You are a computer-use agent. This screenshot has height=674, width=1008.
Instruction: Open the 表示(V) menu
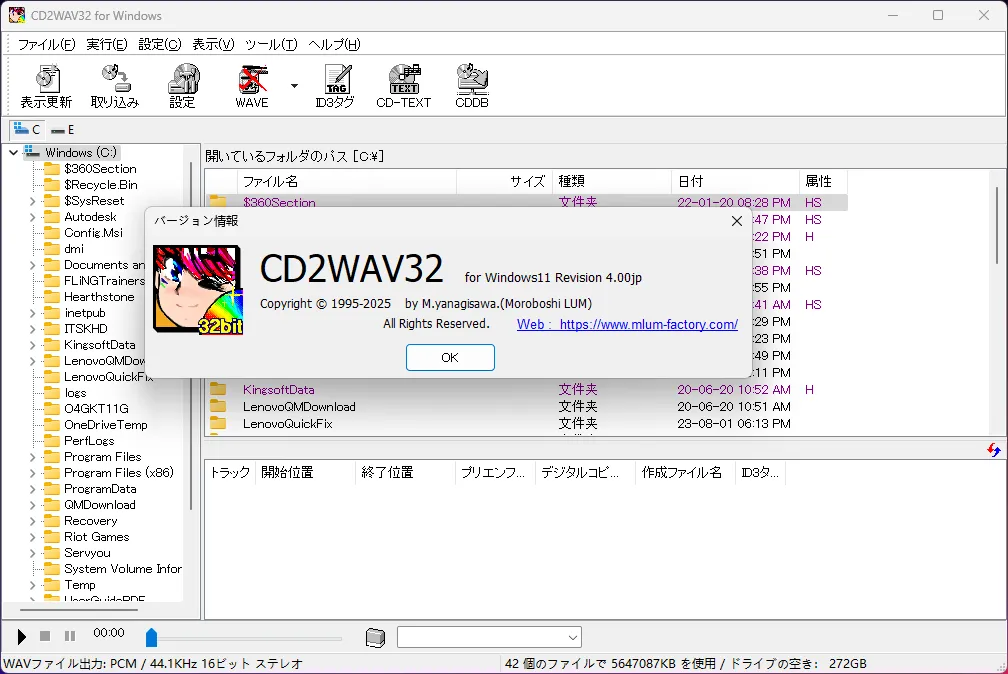(213, 44)
